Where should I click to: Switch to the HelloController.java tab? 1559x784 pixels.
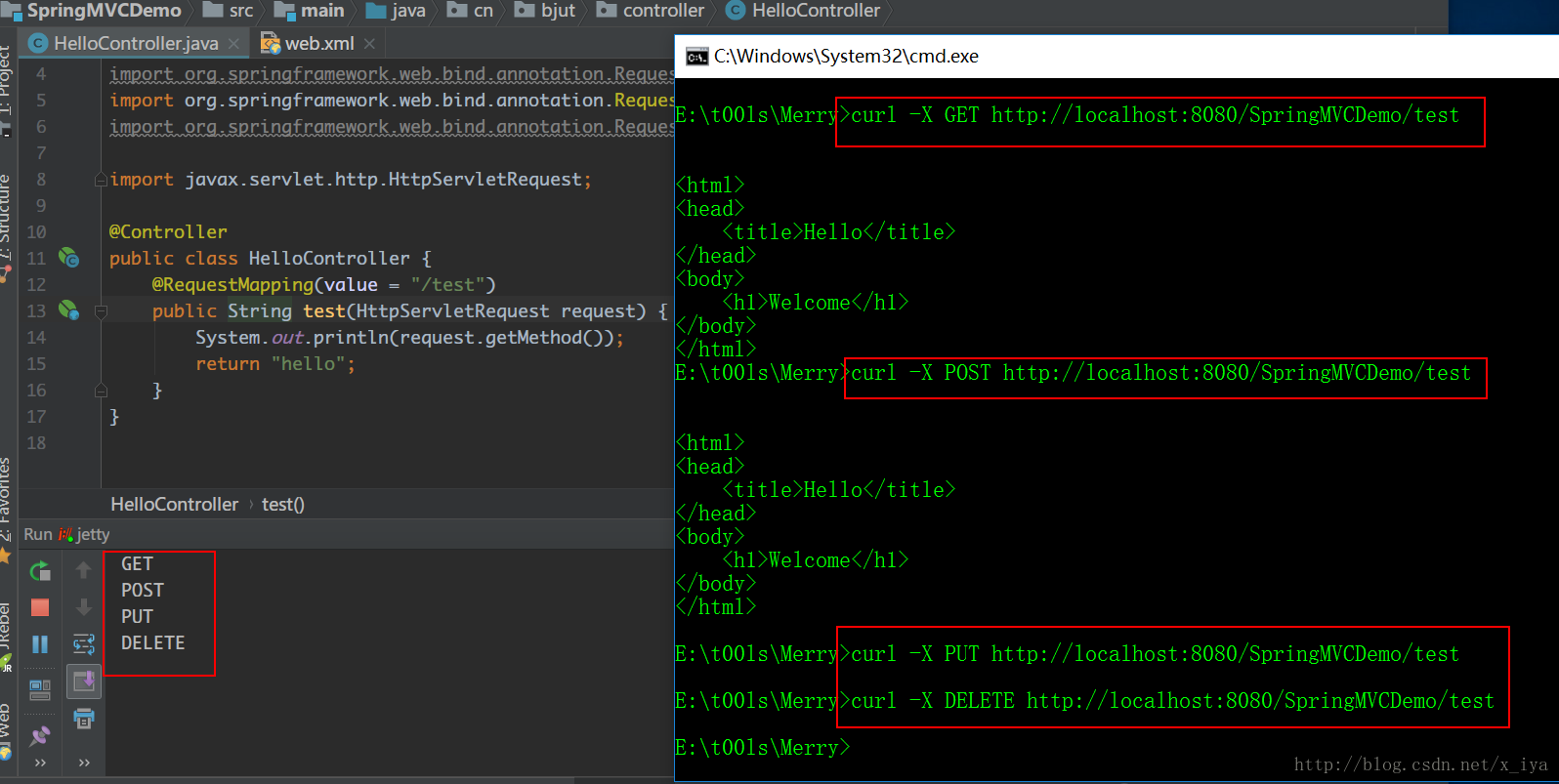click(x=136, y=43)
